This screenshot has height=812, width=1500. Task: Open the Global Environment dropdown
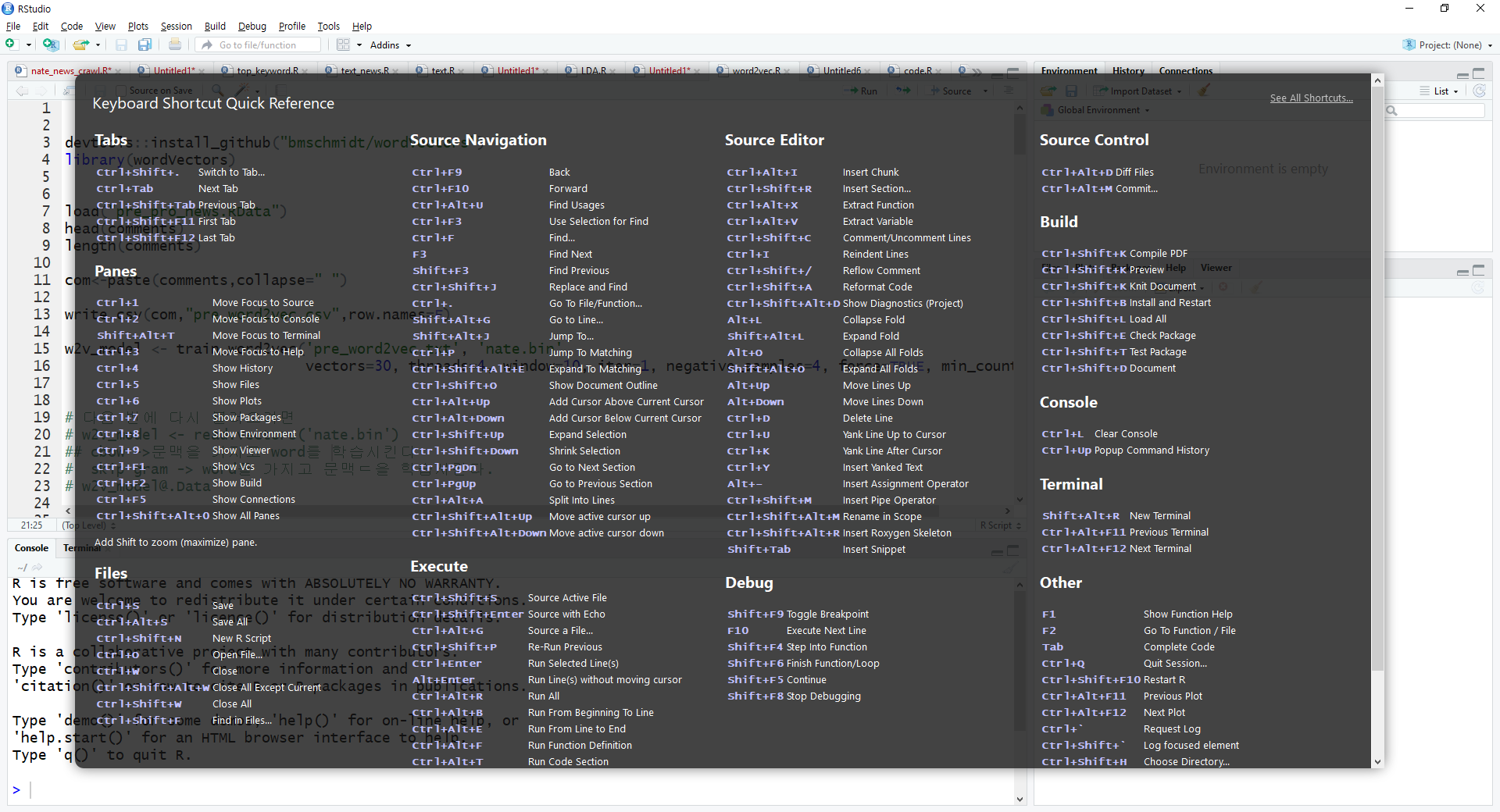[1096, 110]
